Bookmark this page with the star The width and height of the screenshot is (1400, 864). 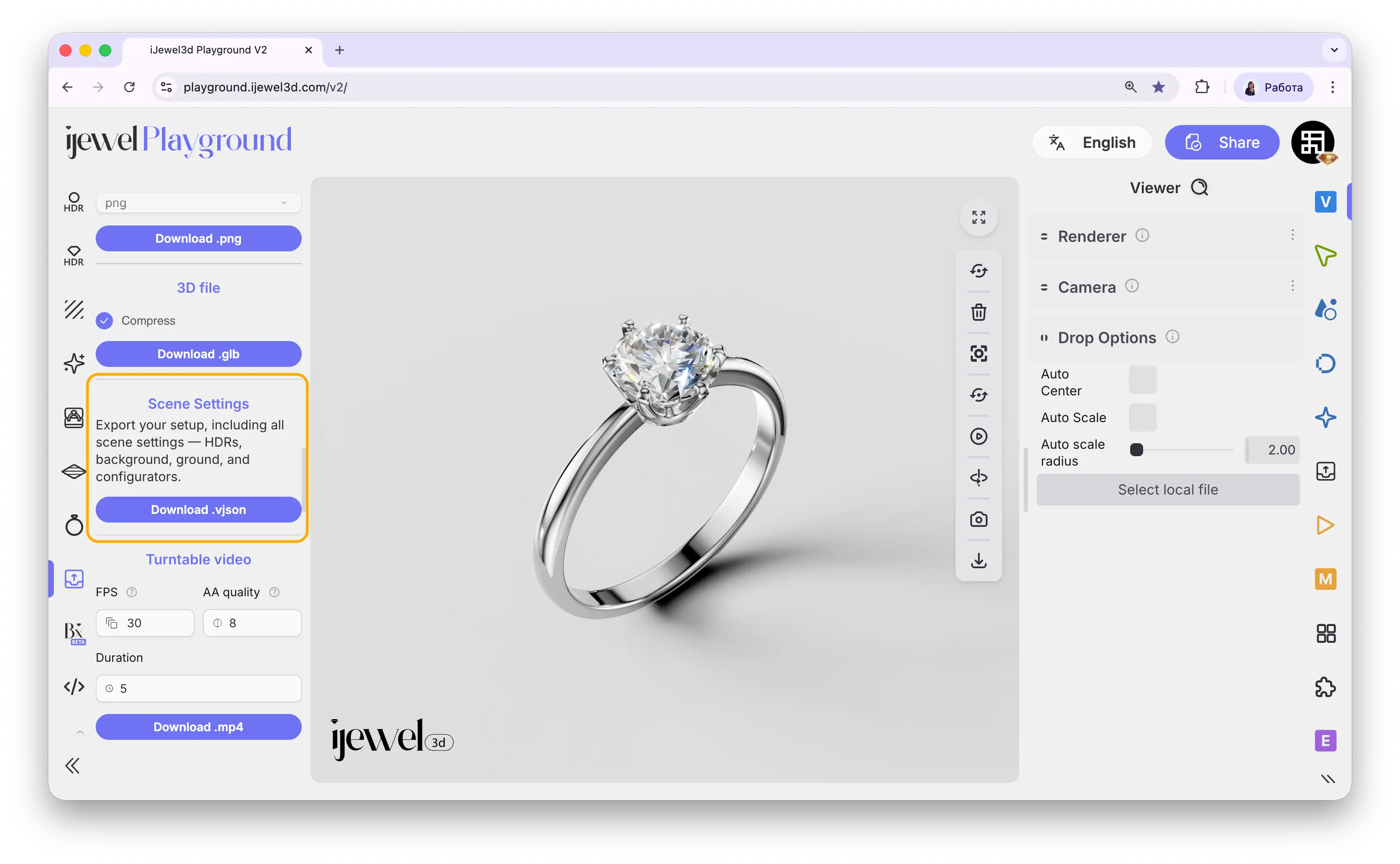coord(1158,87)
